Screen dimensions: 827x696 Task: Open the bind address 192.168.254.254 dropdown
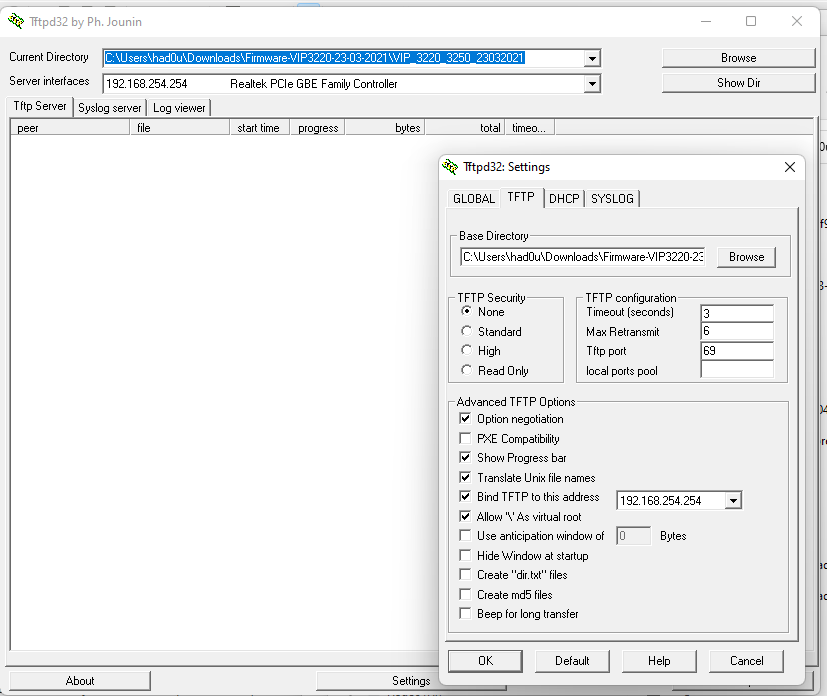tap(733, 500)
